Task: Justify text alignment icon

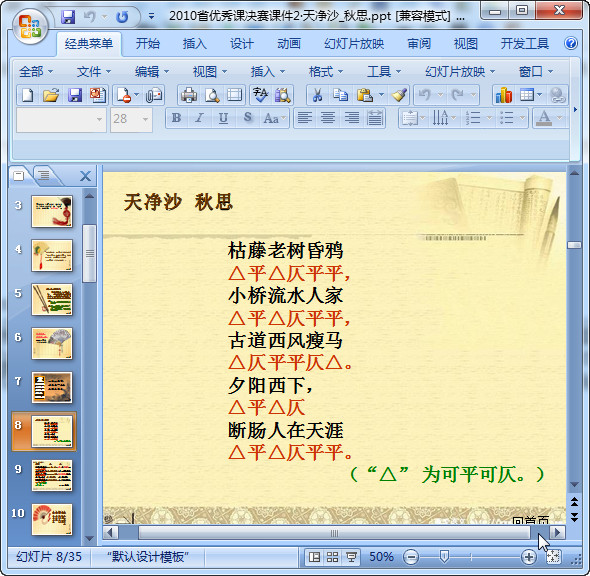Action: 375,118
